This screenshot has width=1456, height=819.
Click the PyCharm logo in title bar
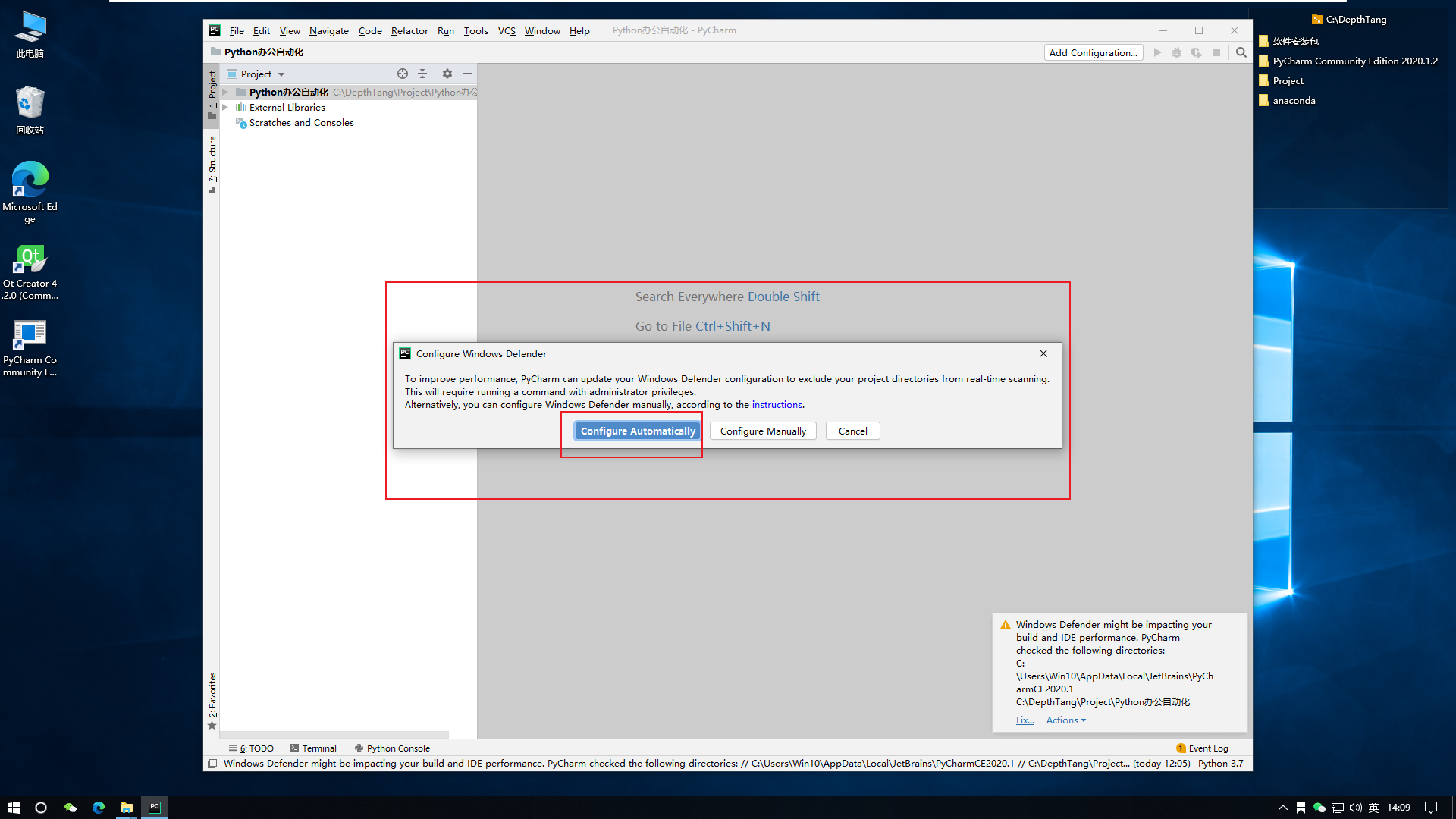click(215, 30)
